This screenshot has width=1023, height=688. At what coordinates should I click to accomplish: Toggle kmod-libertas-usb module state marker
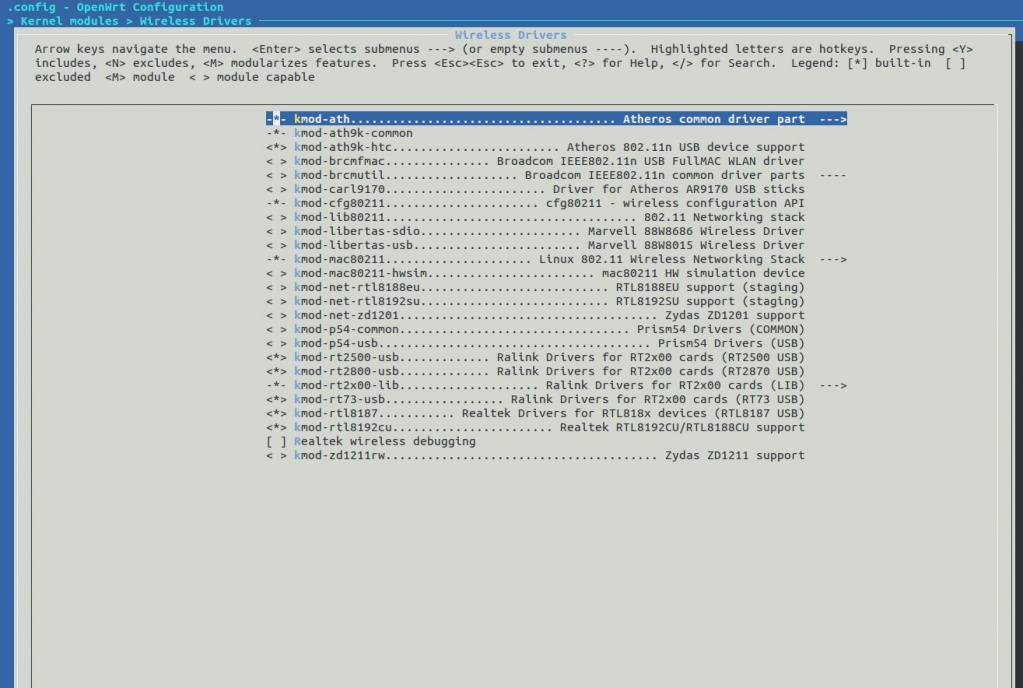[276, 245]
